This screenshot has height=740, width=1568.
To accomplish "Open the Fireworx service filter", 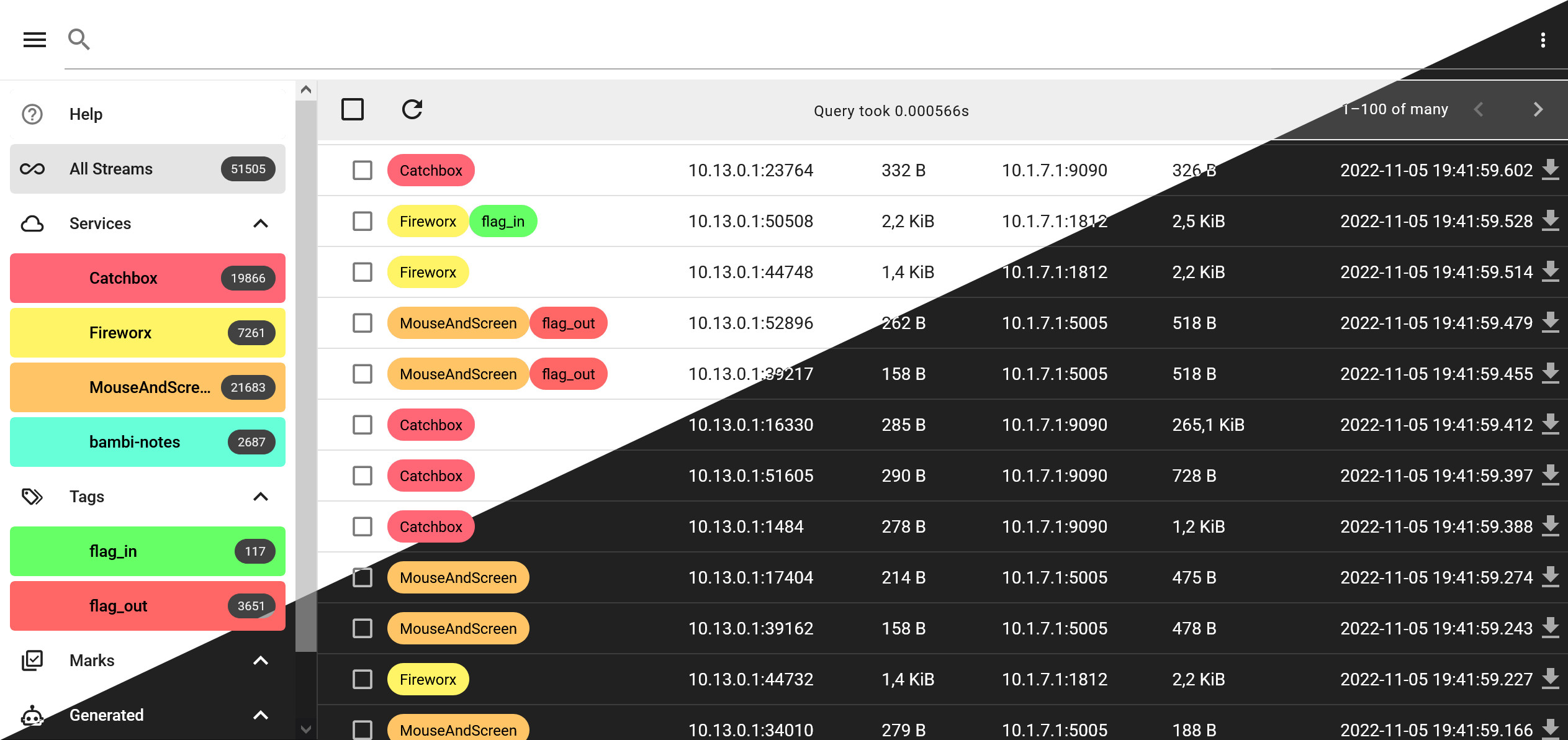I will point(147,333).
